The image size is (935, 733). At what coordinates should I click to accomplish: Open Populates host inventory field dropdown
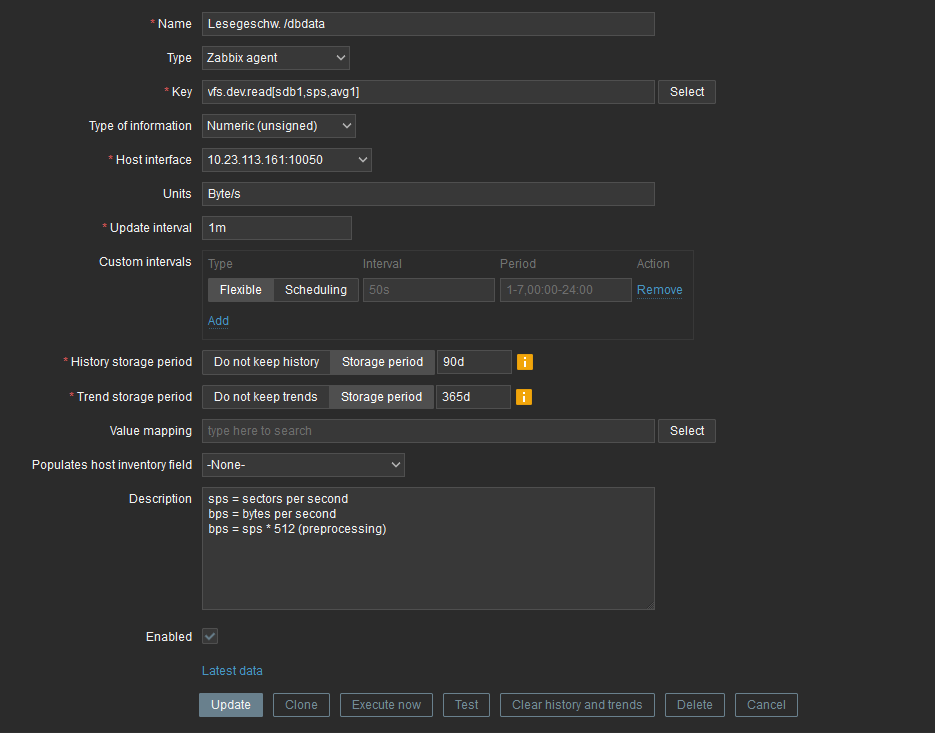[303, 465]
